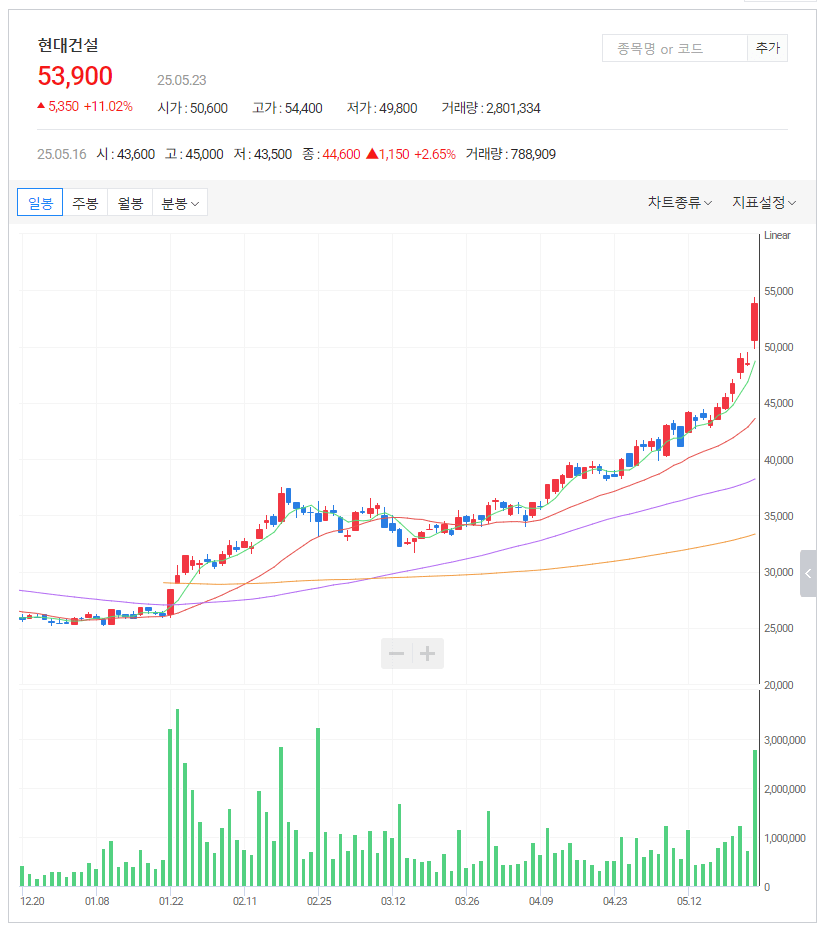Image resolution: width=828 pixels, height=937 pixels.
Task: Click the 시가: 50,600 opening price
Action: (x=192, y=108)
